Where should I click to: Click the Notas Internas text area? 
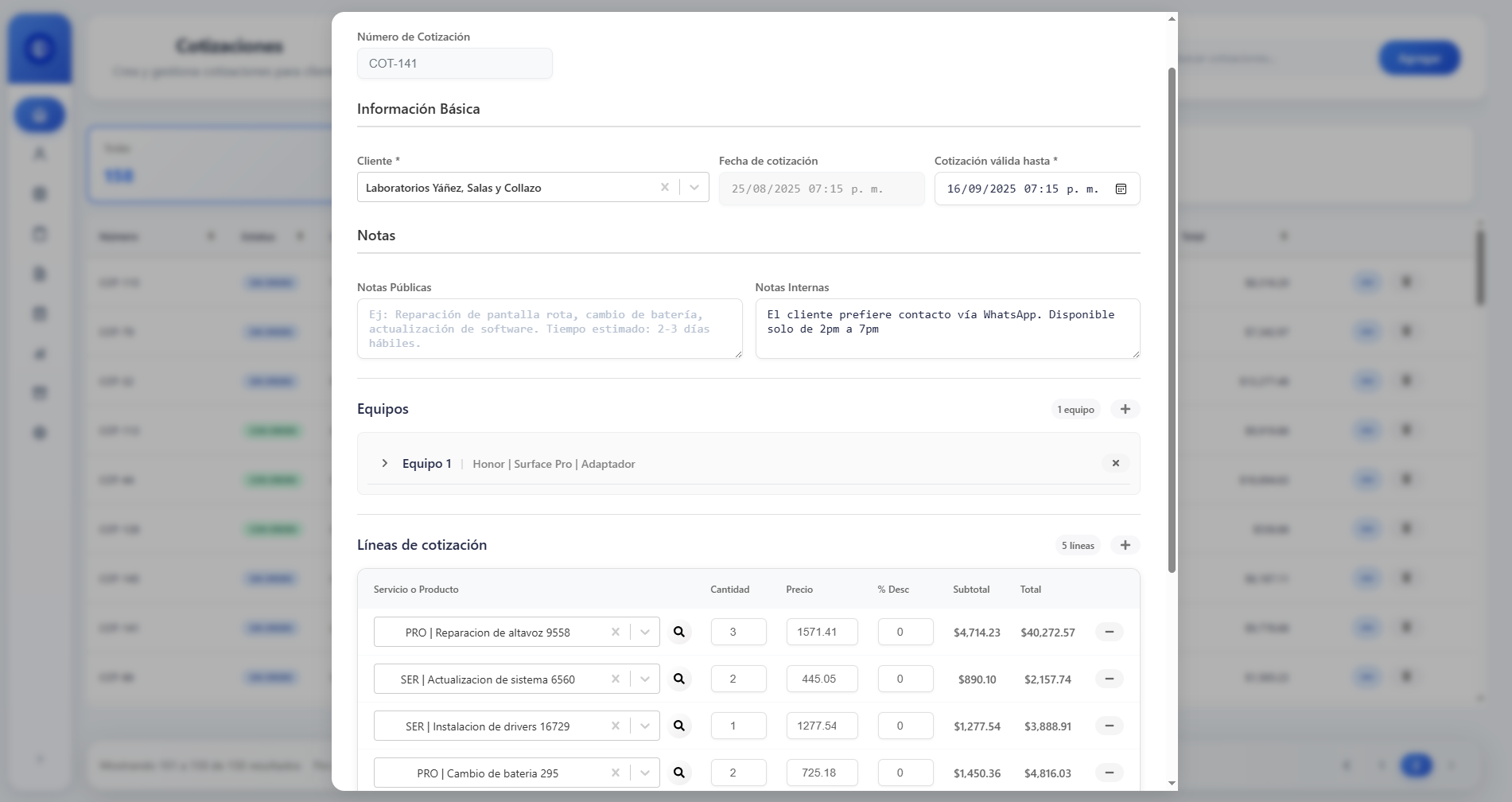tap(947, 329)
